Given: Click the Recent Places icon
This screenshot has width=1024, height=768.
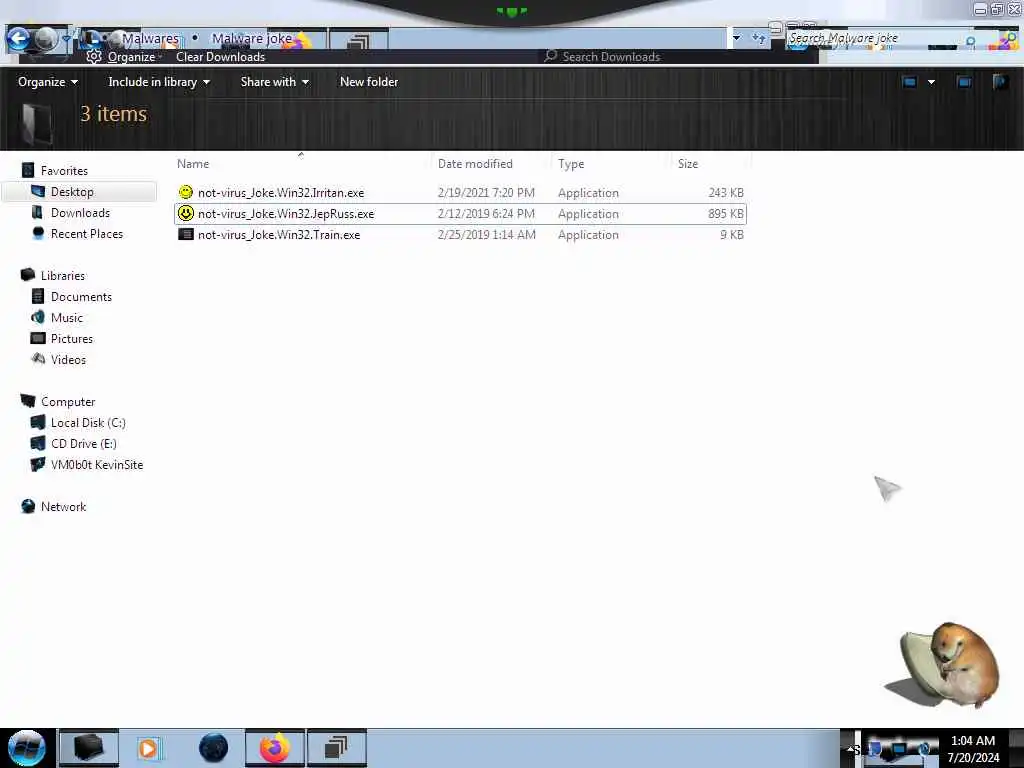Looking at the screenshot, I should tap(38, 233).
